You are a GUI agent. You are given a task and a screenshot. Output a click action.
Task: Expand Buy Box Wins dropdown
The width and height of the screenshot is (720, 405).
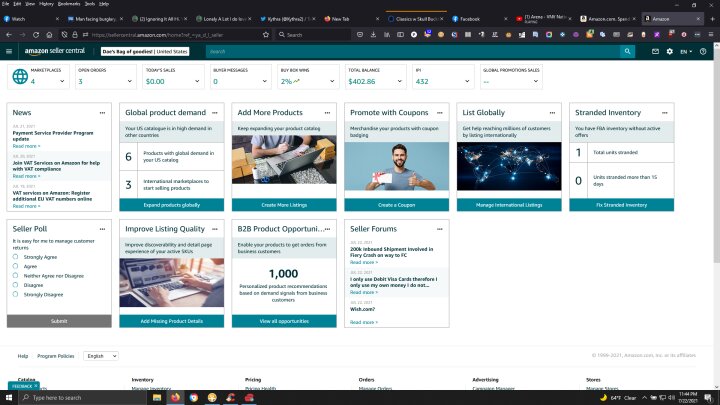point(332,81)
